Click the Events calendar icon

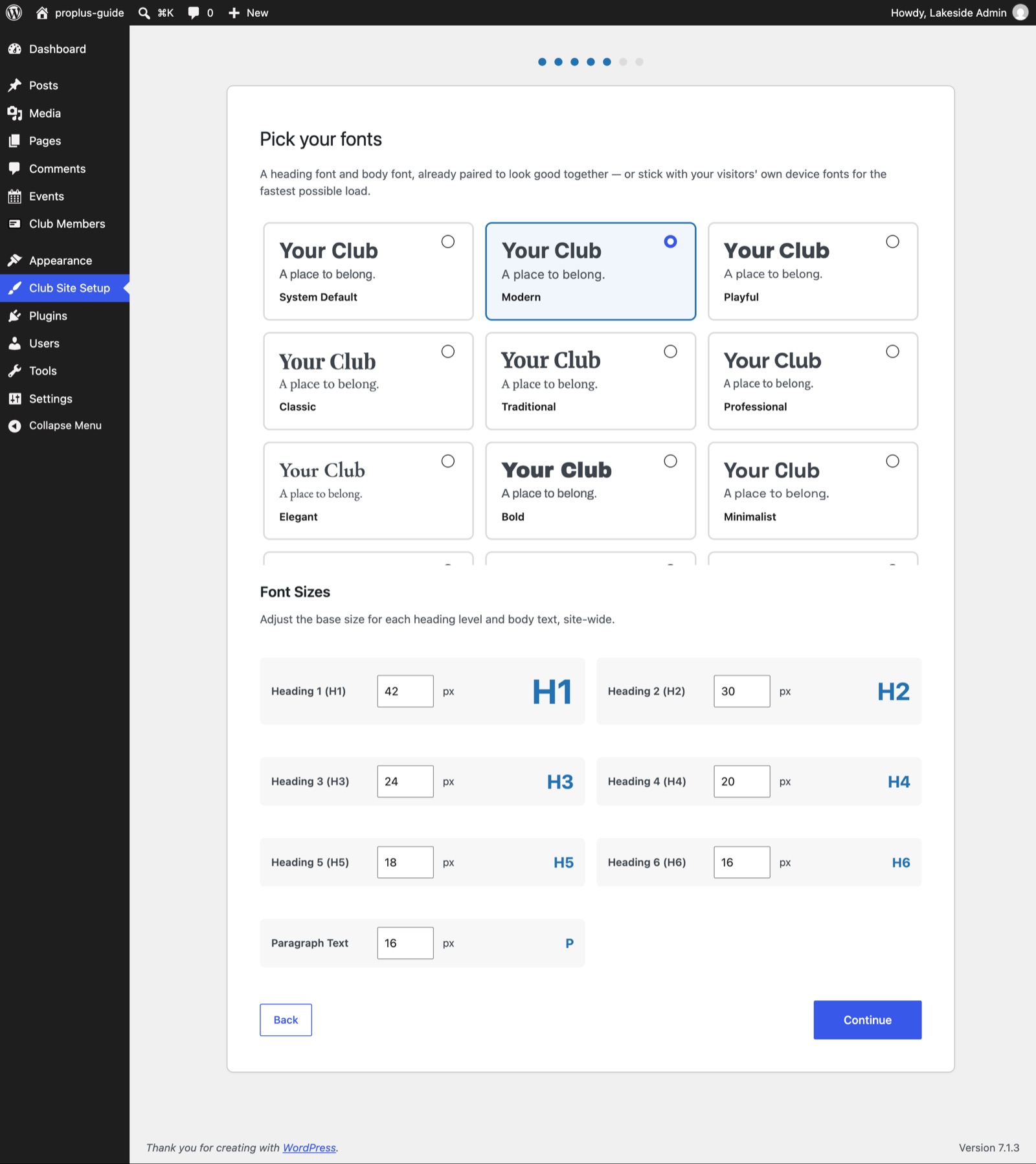pos(14,196)
